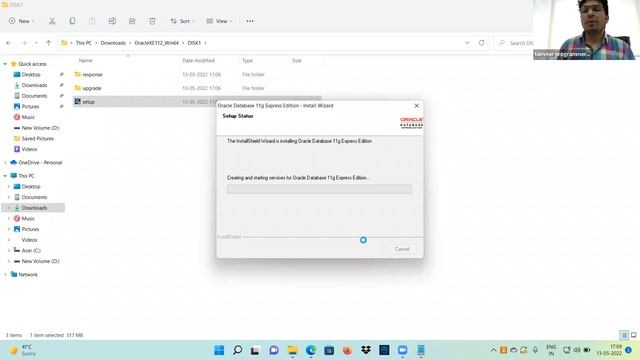Select the response folder

(92, 75)
